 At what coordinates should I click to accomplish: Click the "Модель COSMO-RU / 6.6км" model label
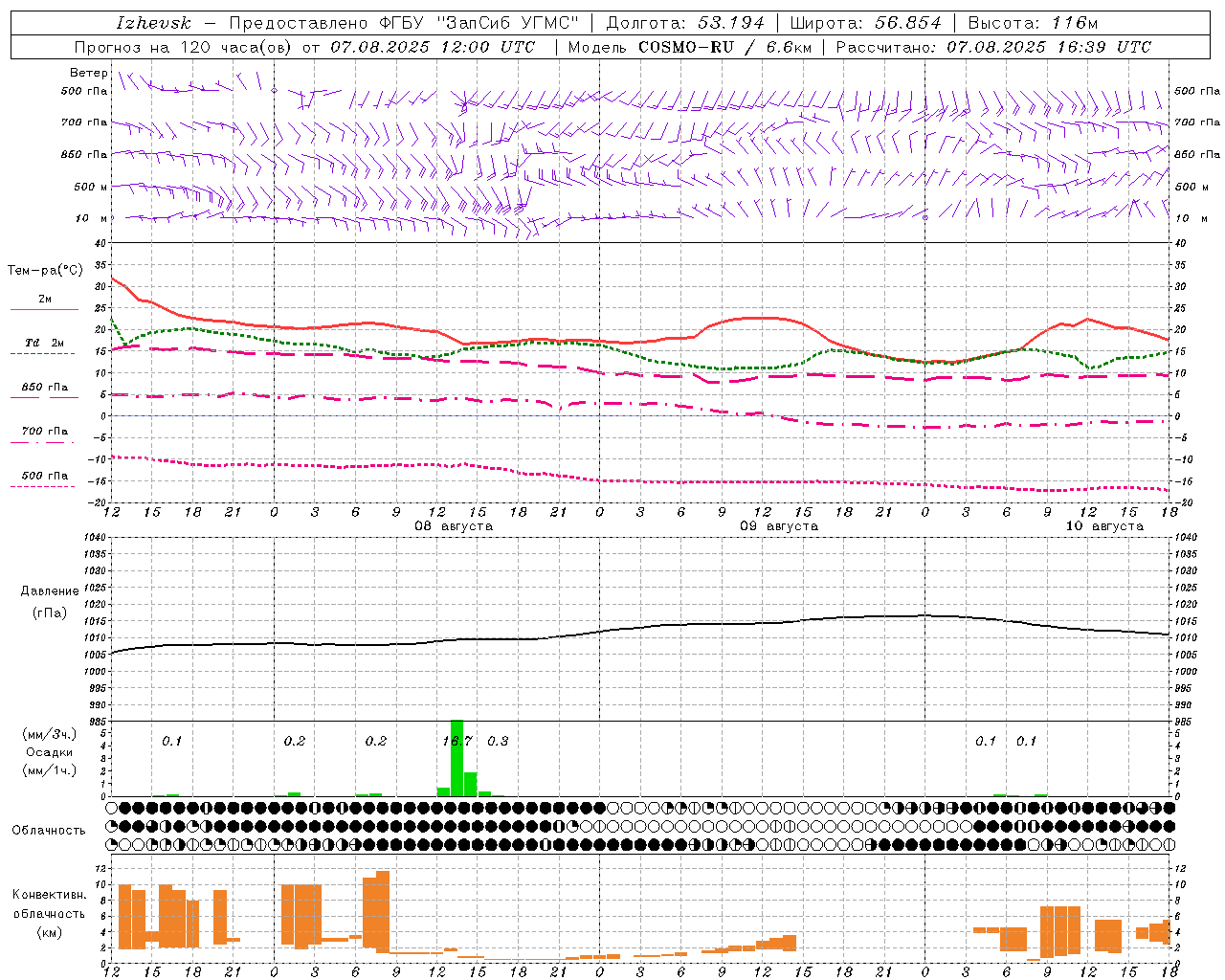(x=689, y=47)
